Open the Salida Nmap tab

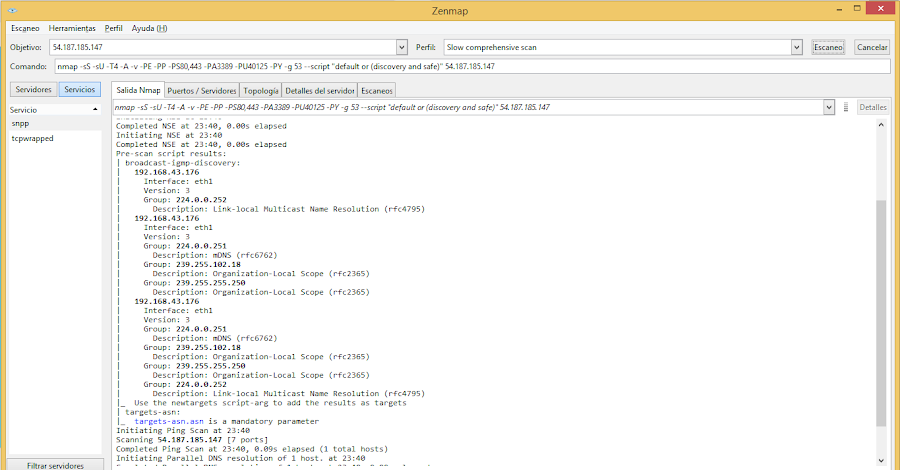tap(138, 90)
